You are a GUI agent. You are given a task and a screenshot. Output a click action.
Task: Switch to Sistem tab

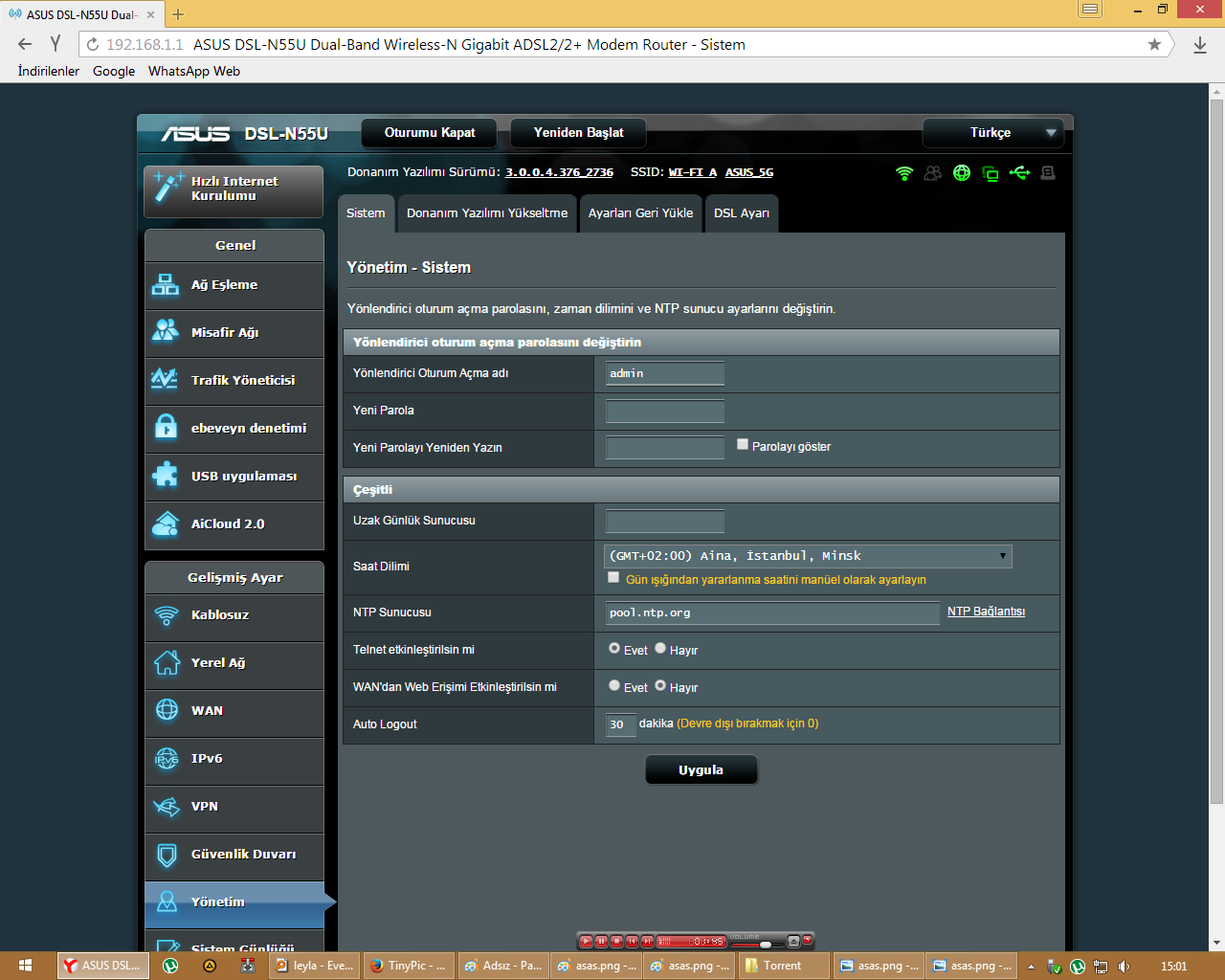pyautogui.click(x=366, y=213)
